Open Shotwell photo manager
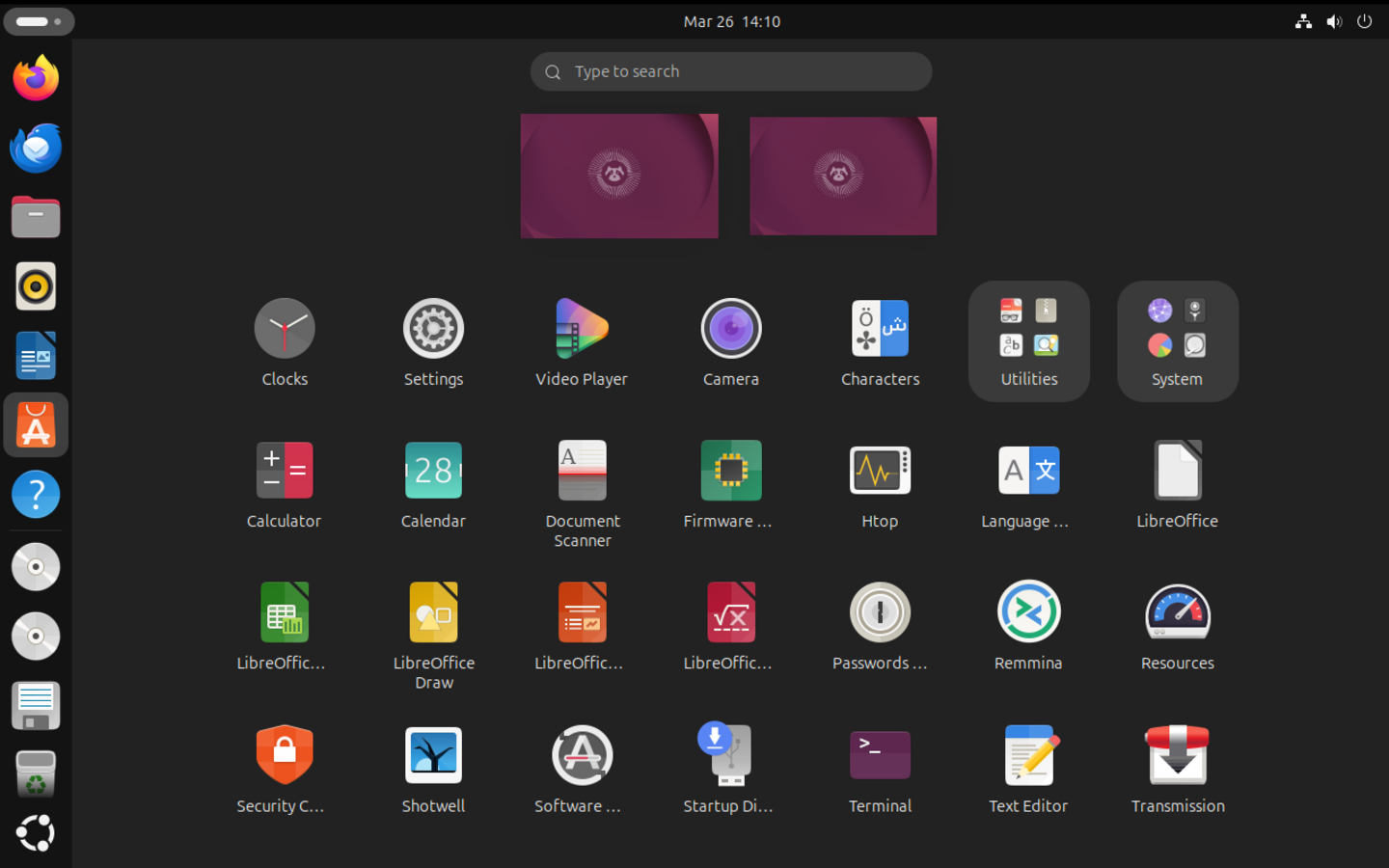The image size is (1389, 868). click(433, 754)
